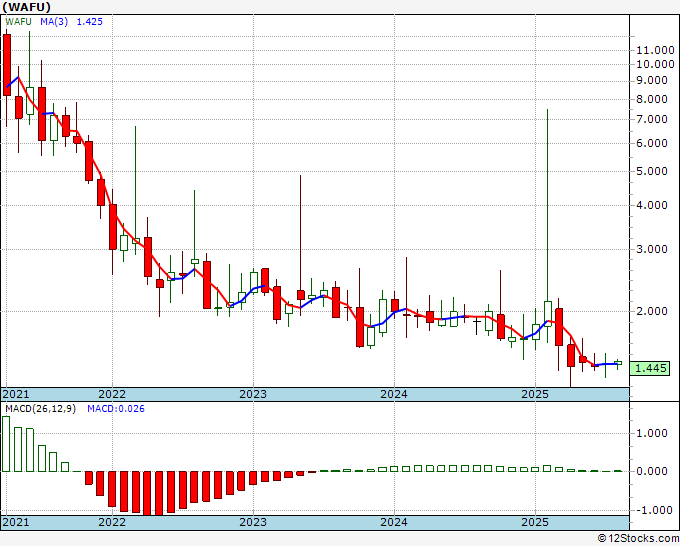Click the 0.000 MACD axis label
The width and height of the screenshot is (680, 546).
(x=651, y=471)
